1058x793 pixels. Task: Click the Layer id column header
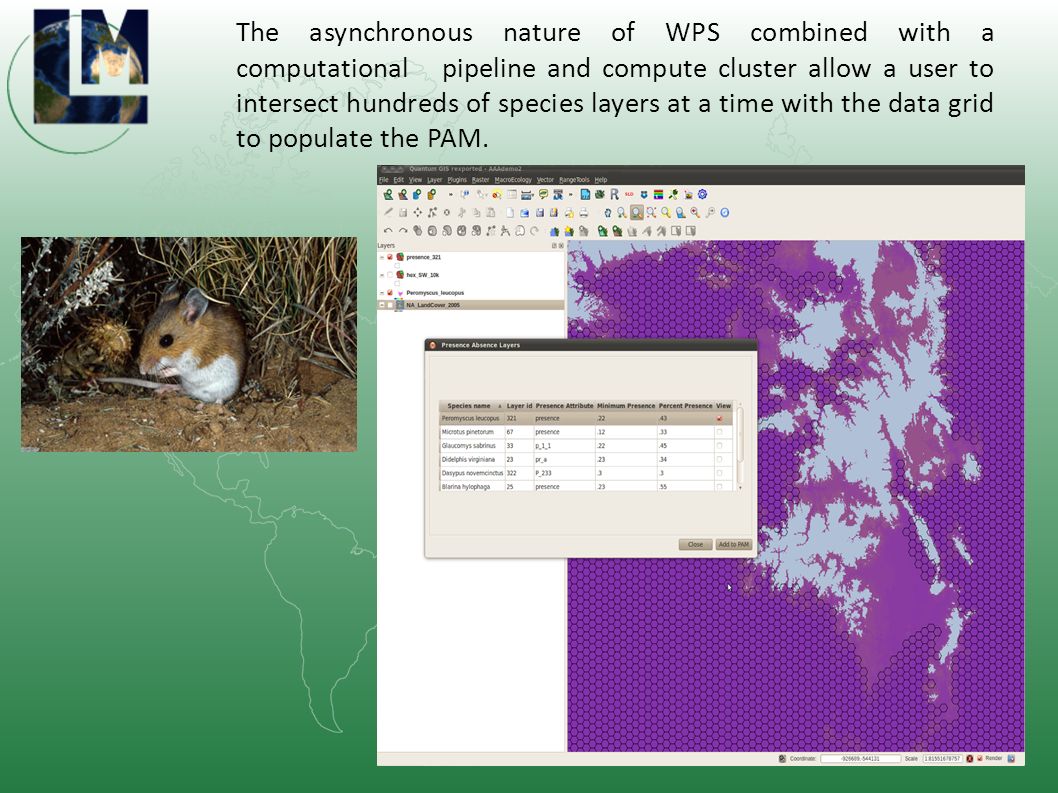[x=520, y=406]
